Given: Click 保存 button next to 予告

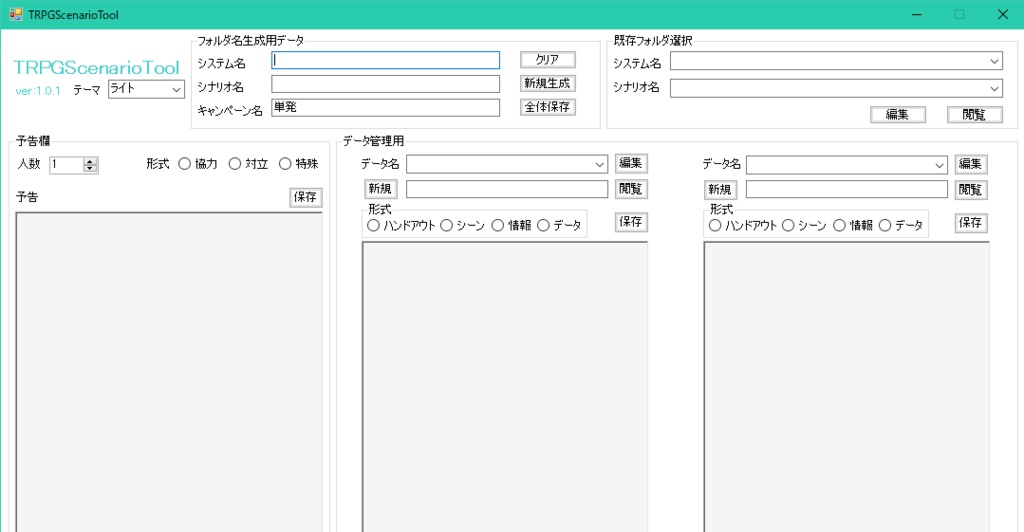Looking at the screenshot, I should click(306, 197).
